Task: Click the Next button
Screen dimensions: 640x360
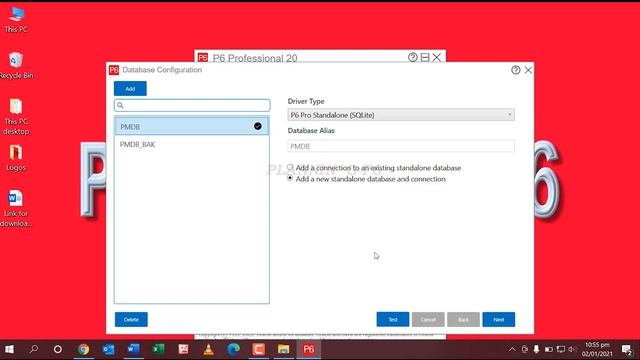Action: 498,320
